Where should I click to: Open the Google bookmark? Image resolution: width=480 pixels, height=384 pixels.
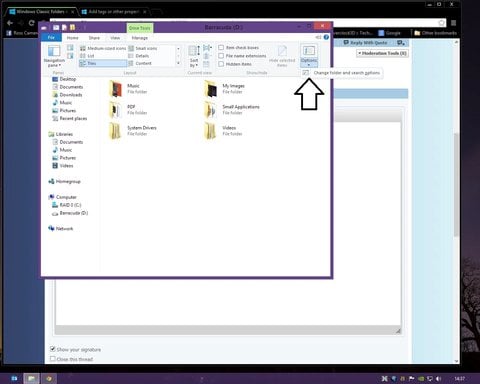tap(389, 33)
